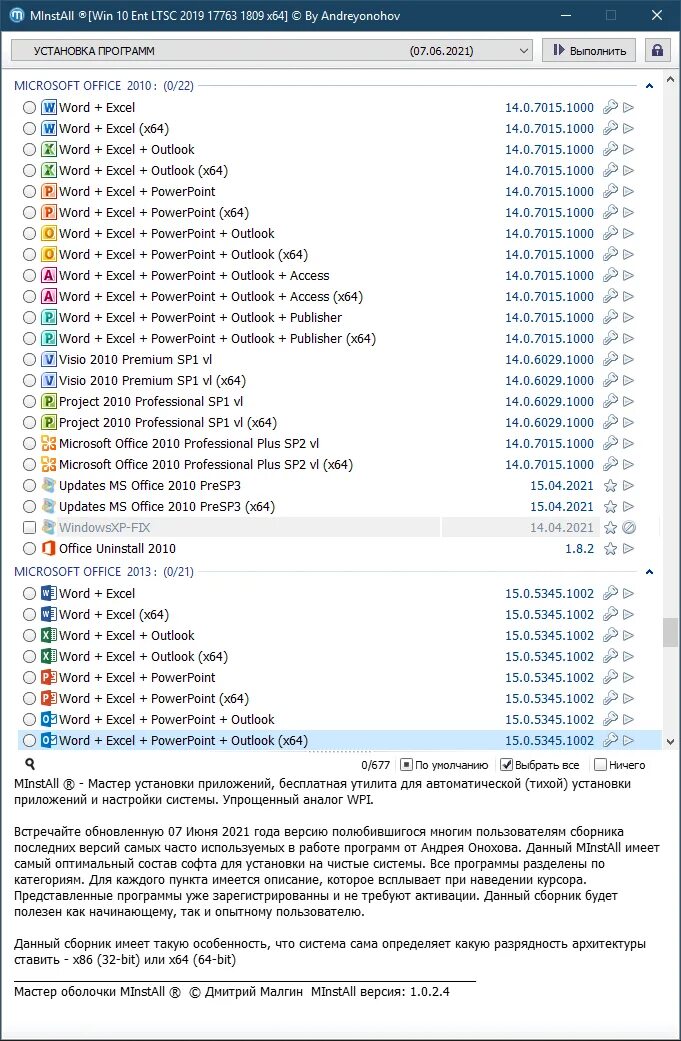Click the play arrow for Project 2010 Professional SP1 vl
Viewport: 681px width, 1041px height.
coord(629,401)
